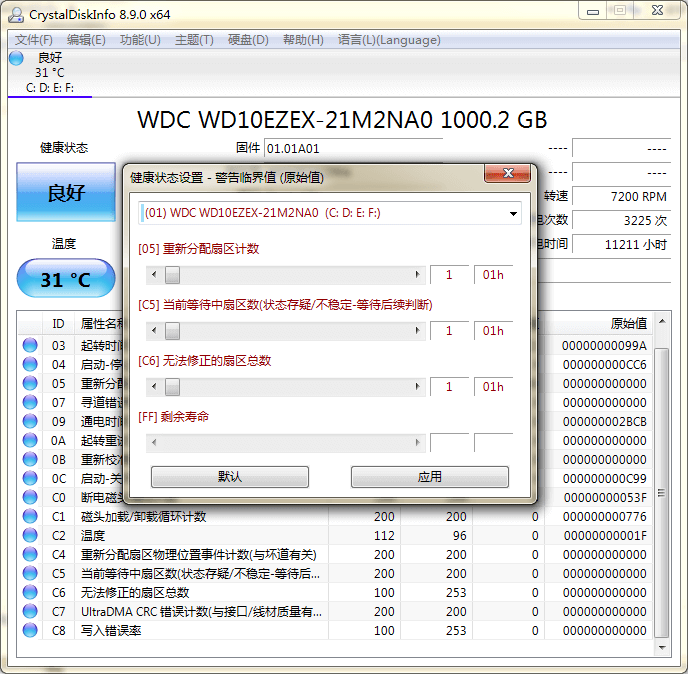Image resolution: width=688 pixels, height=674 pixels.
Task: Click the 应用 button
Action: tap(430, 477)
